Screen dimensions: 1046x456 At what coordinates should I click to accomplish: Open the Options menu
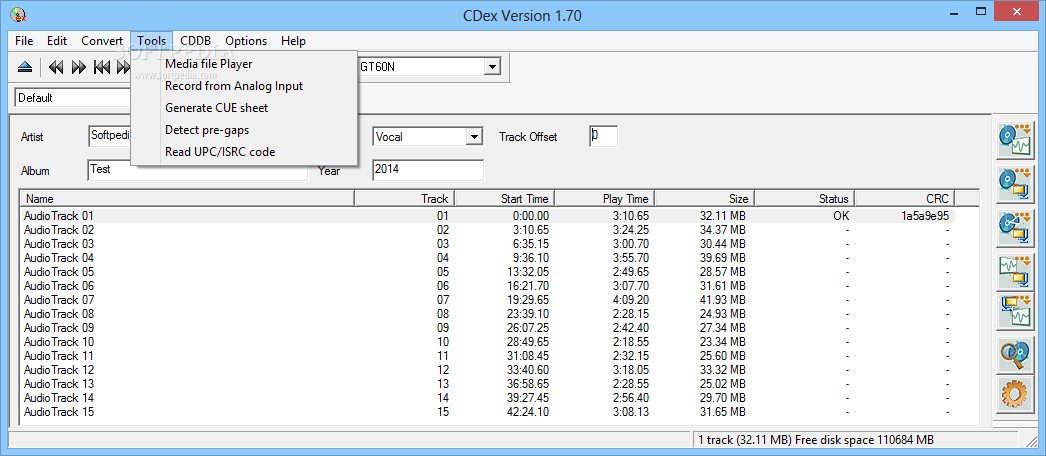(x=246, y=41)
